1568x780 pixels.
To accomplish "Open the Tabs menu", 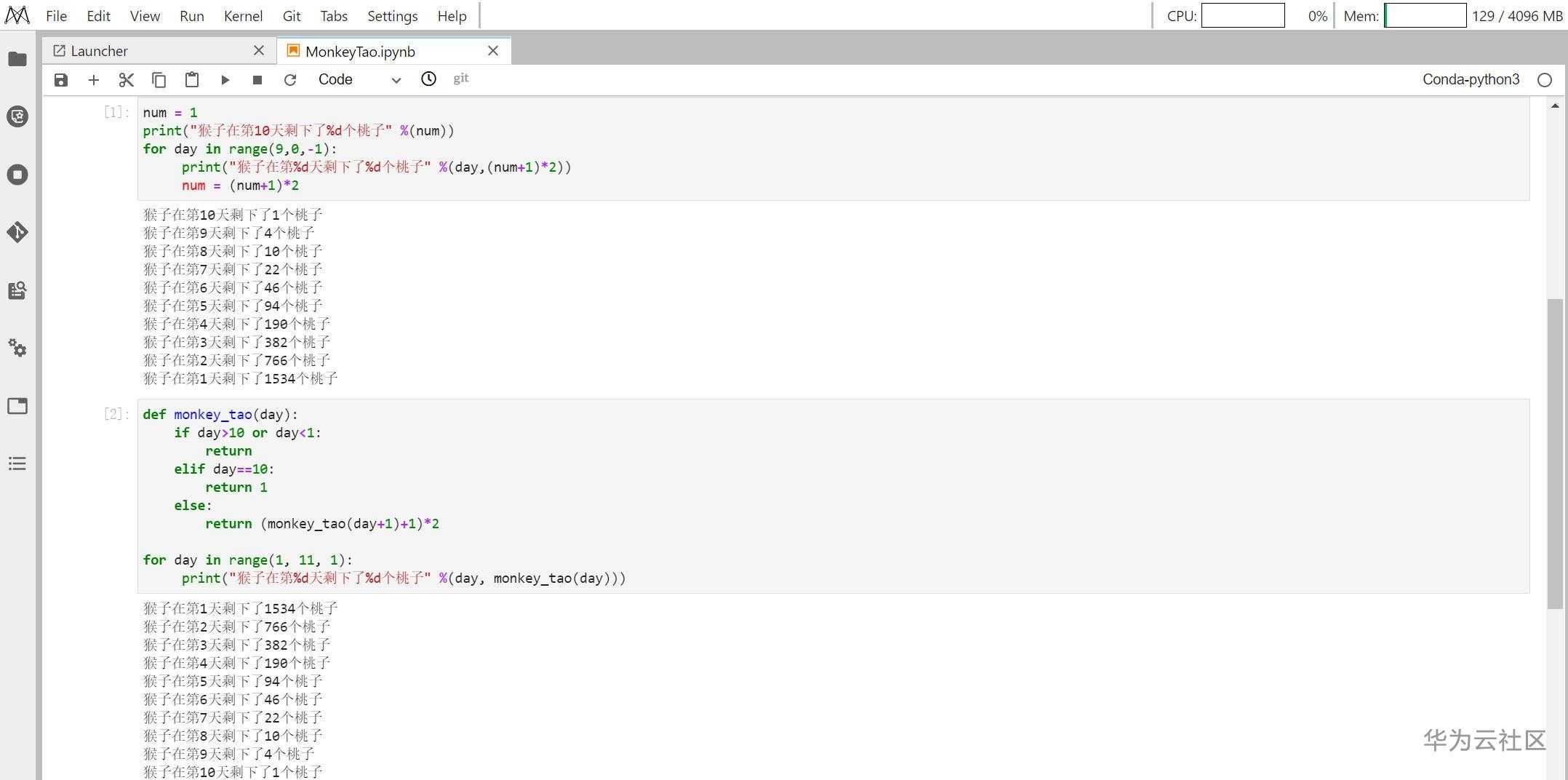I will (x=334, y=16).
